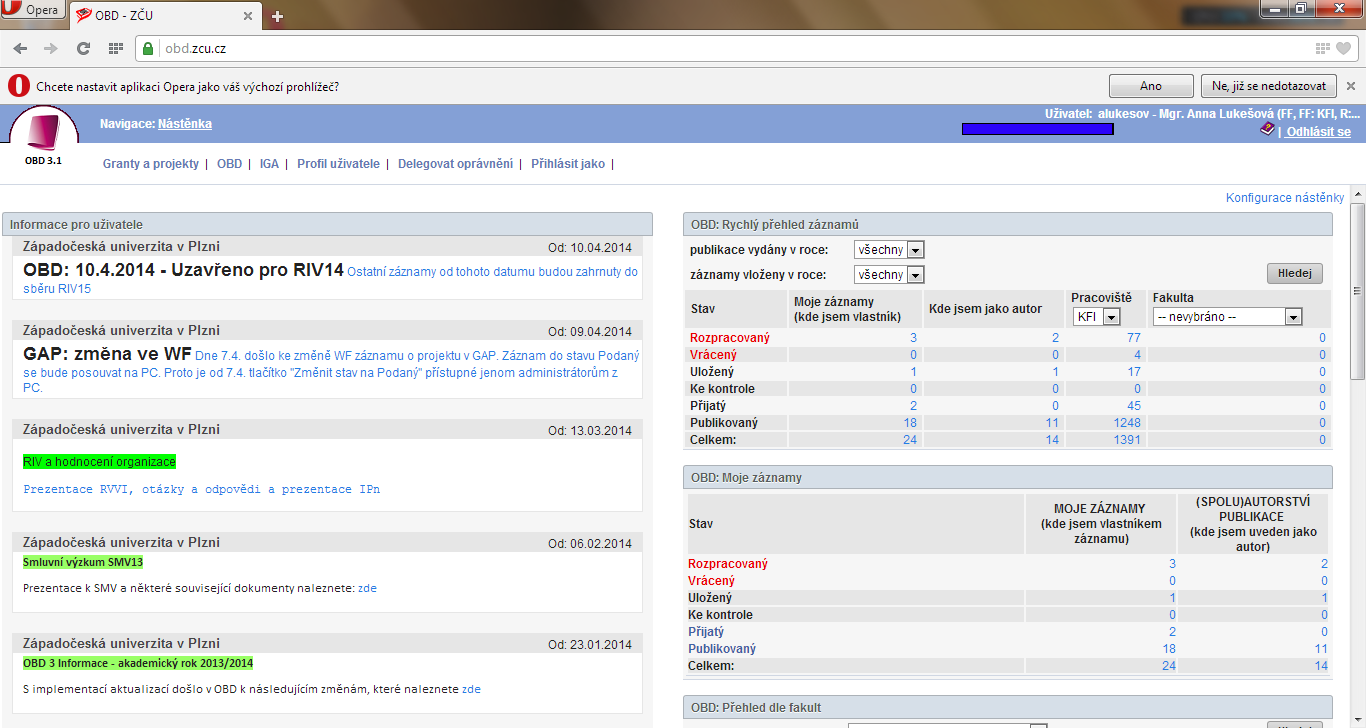Click 'zde' link in Smluvní výzkum SMV13
The height and width of the screenshot is (728, 1366).
pos(367,588)
